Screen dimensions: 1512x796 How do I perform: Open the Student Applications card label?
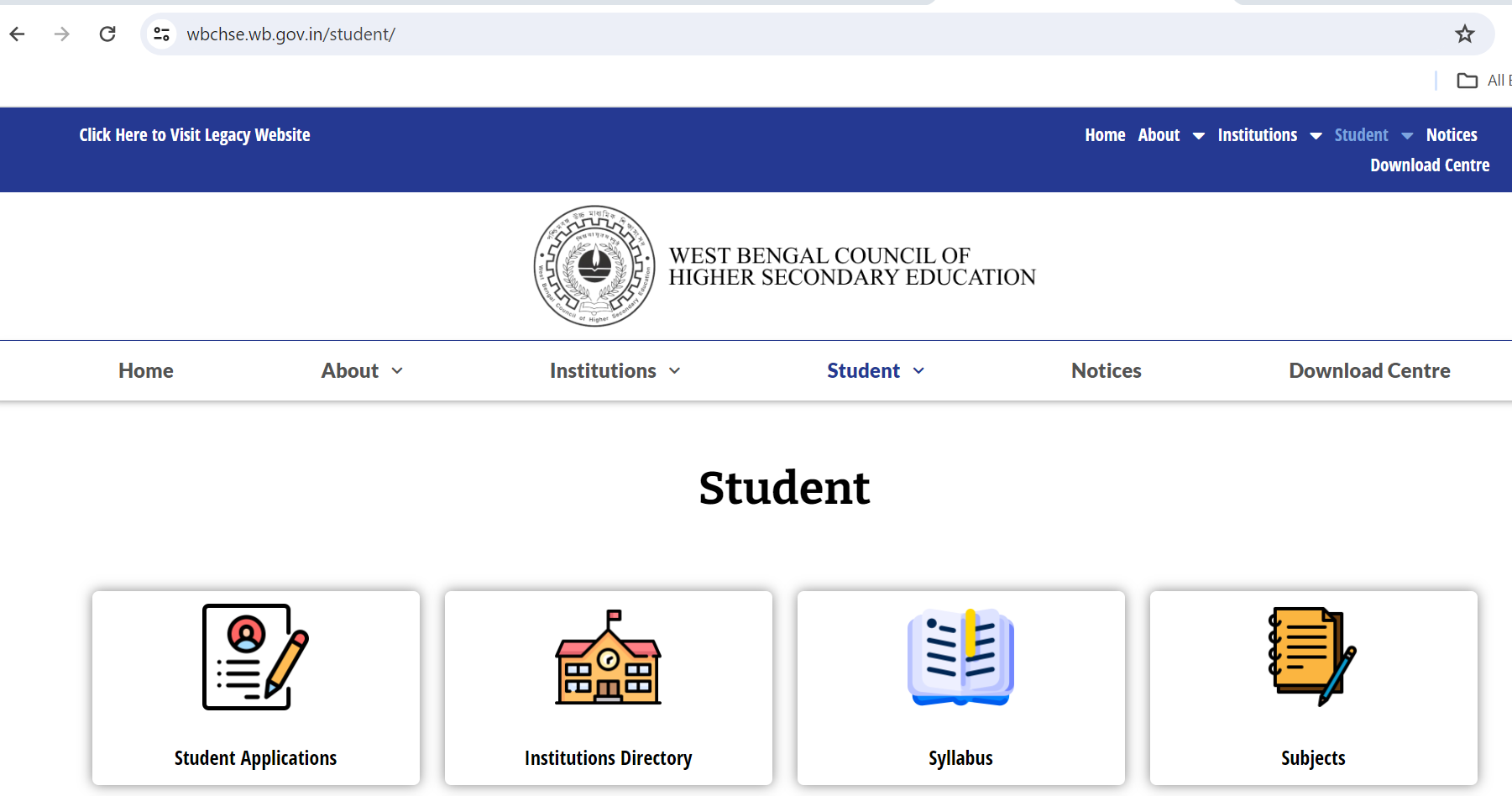tap(255, 758)
